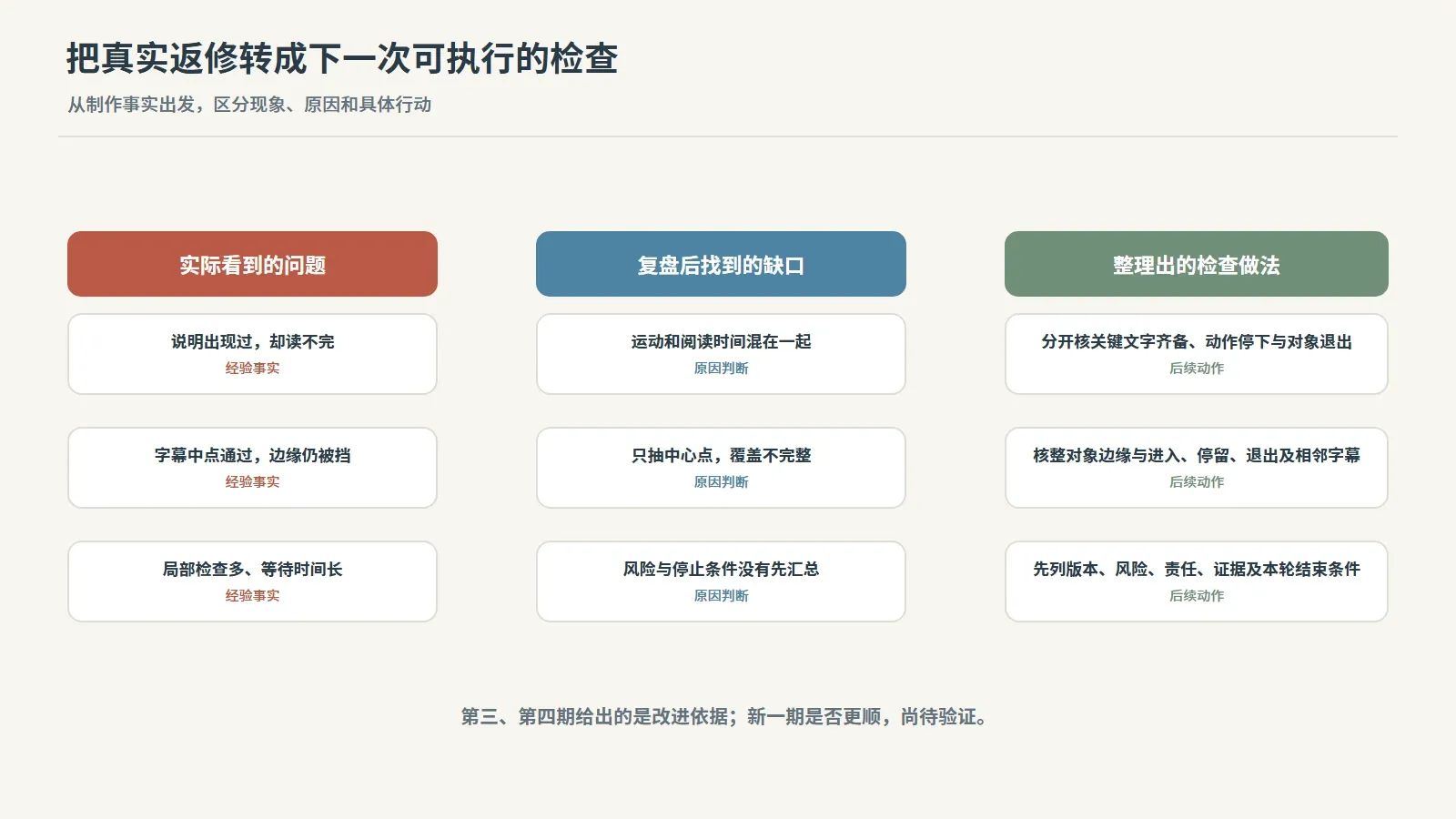1456x819 pixels.
Task: Click "经验事实" under "局部检查多、等待时间长"
Action: (x=252, y=596)
